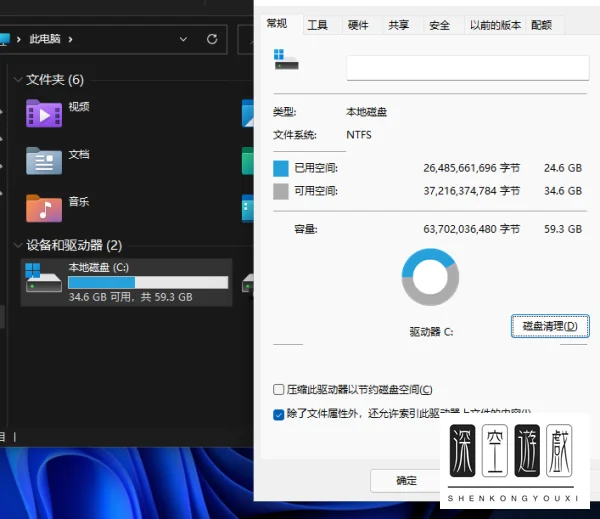Screen dimensions: 600x519
Task: Click the 此电脑 breadcrumb in the address bar
Action: coord(45,39)
